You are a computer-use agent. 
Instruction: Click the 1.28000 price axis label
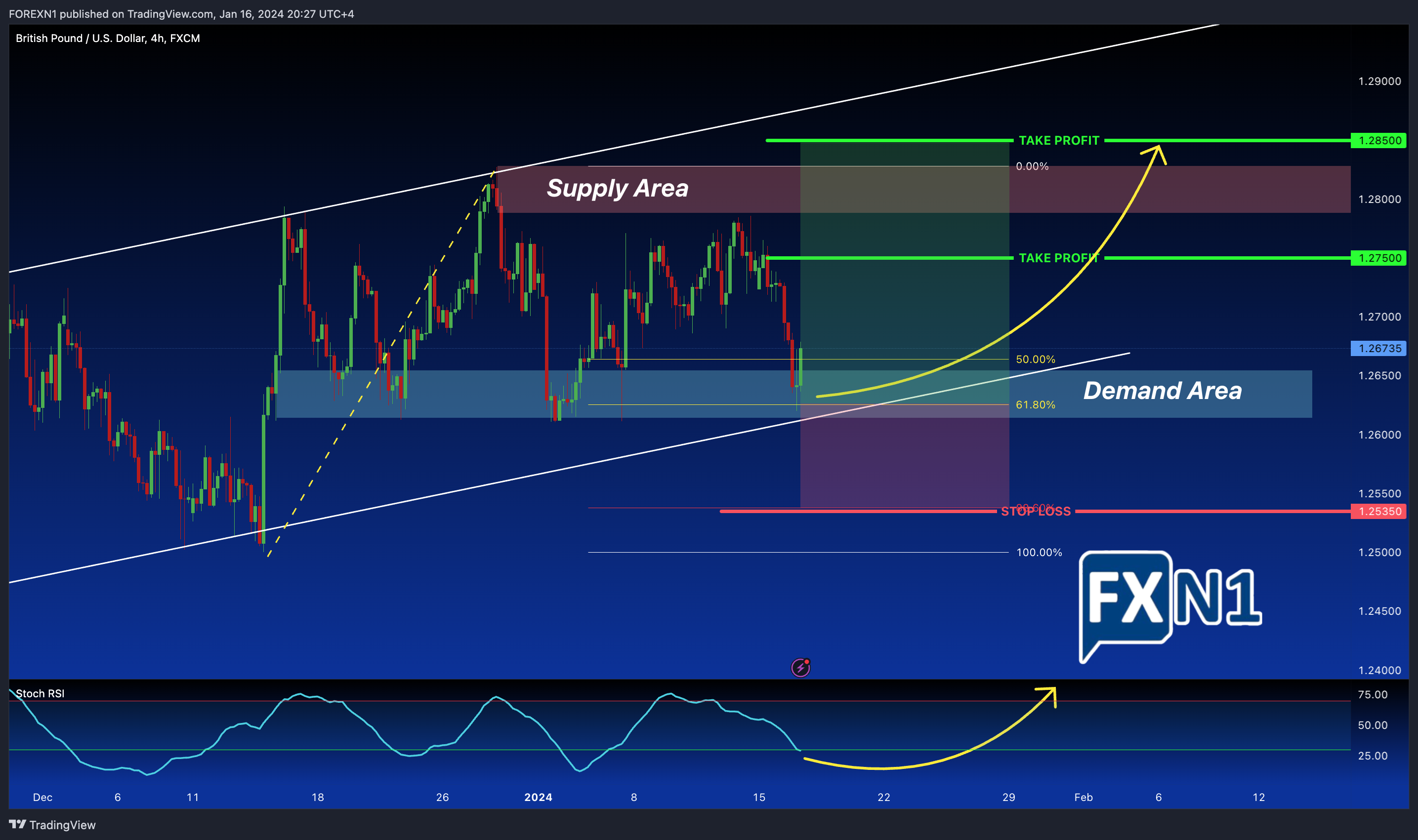click(1379, 199)
